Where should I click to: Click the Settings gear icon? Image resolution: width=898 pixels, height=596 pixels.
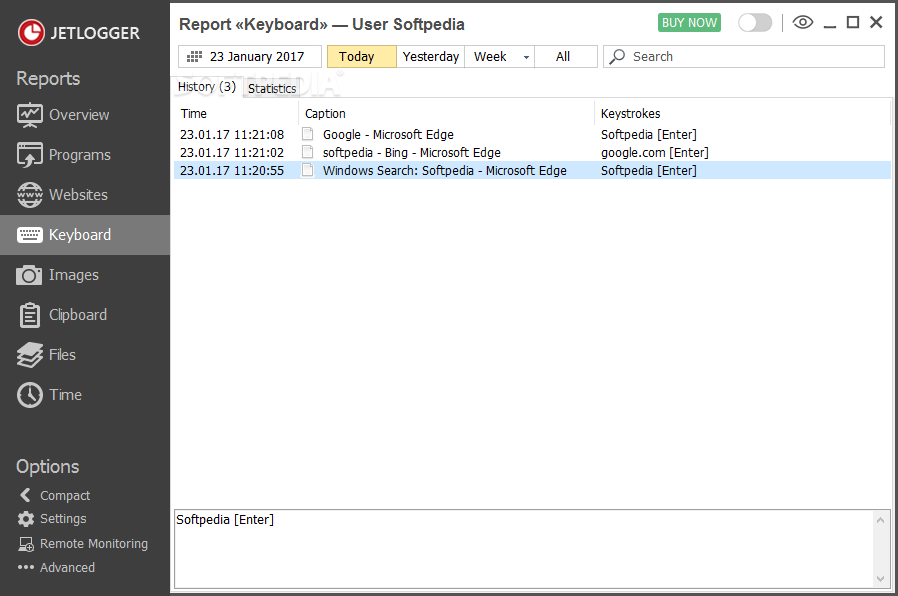pos(26,519)
